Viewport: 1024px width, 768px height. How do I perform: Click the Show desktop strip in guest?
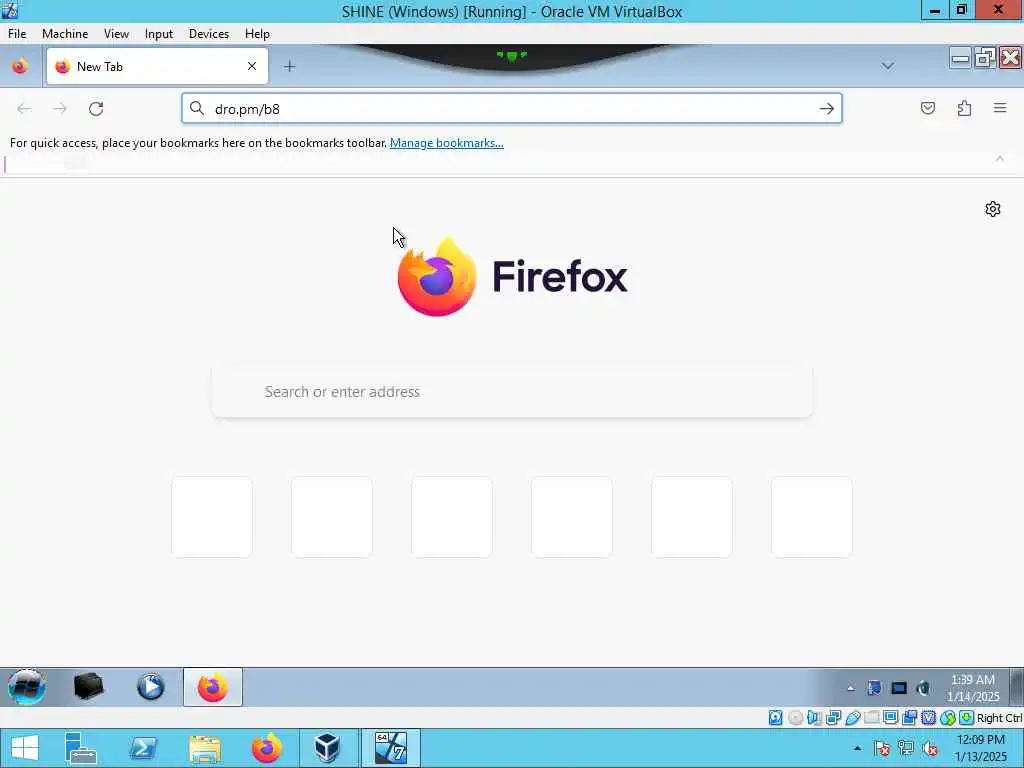[x=1017, y=687]
